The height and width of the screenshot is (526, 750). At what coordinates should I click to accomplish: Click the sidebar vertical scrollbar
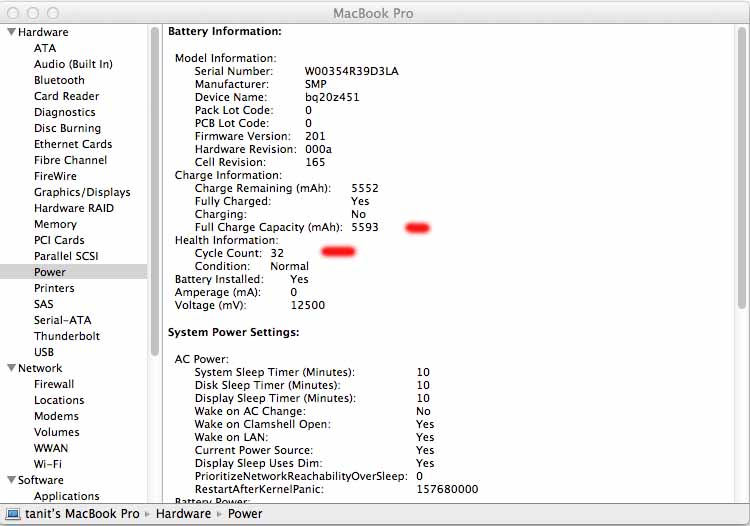pyautogui.click(x=155, y=190)
